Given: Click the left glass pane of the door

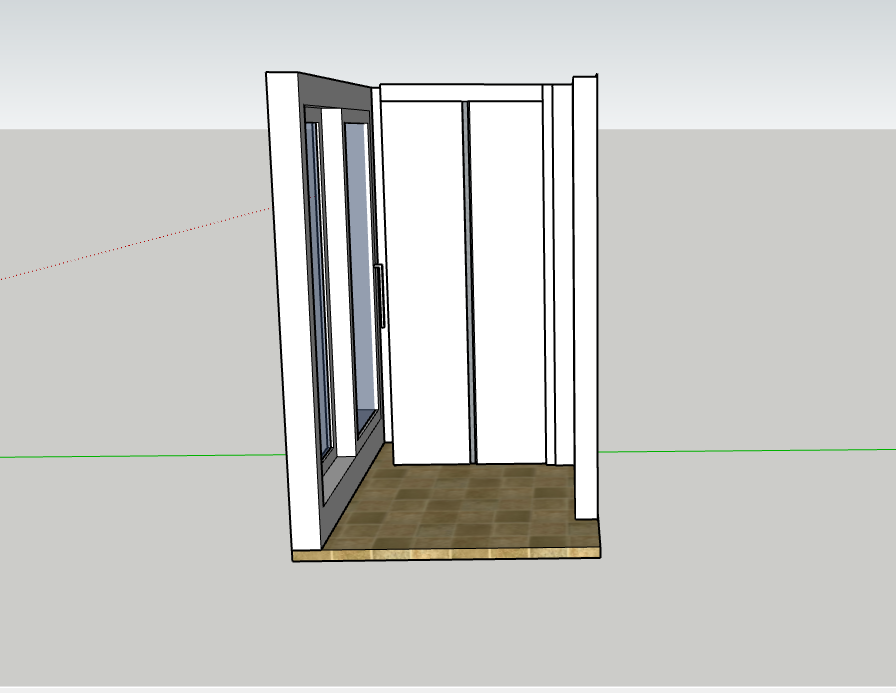Looking at the screenshot, I should click(318, 286).
